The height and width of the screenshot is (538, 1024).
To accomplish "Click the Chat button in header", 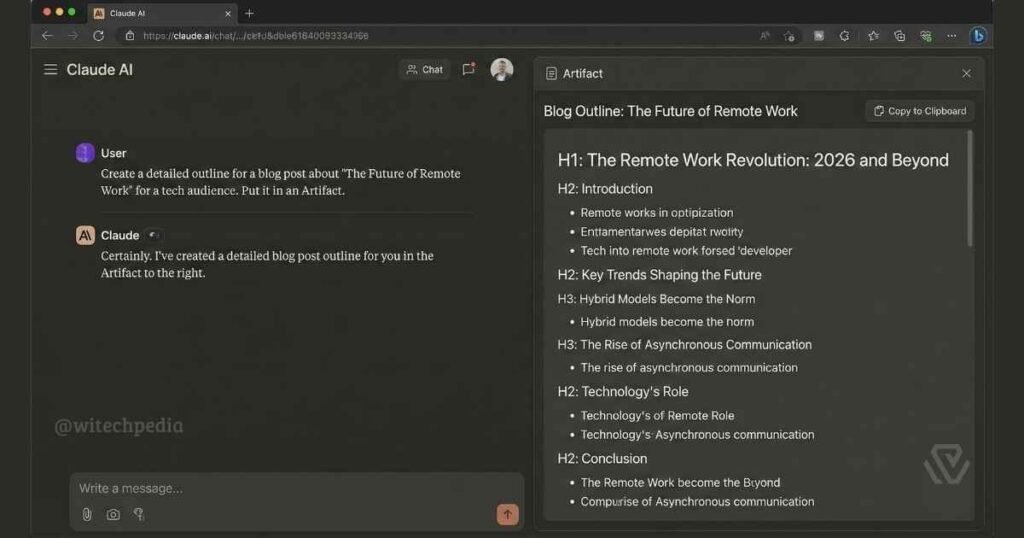I will point(424,69).
